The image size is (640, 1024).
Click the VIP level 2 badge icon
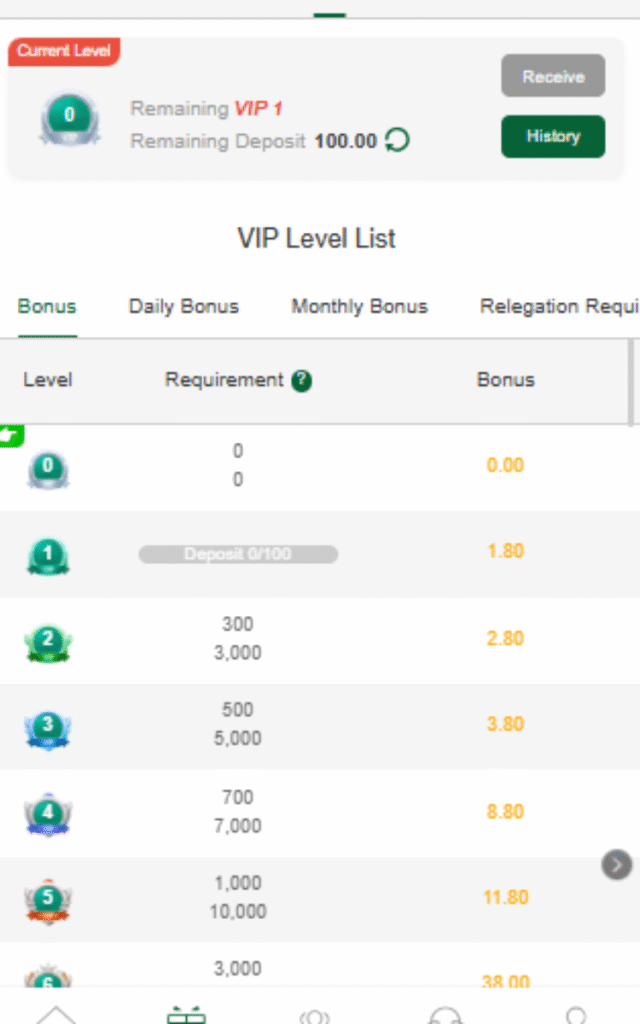48,642
